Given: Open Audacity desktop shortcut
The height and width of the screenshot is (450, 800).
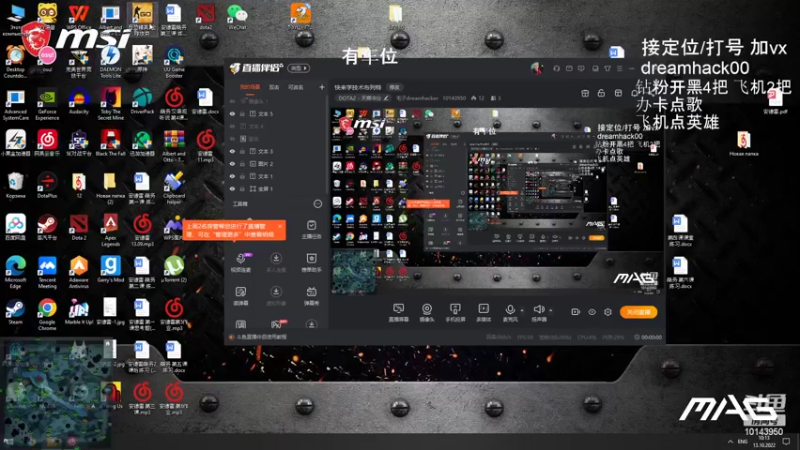Looking at the screenshot, I should click(79, 101).
